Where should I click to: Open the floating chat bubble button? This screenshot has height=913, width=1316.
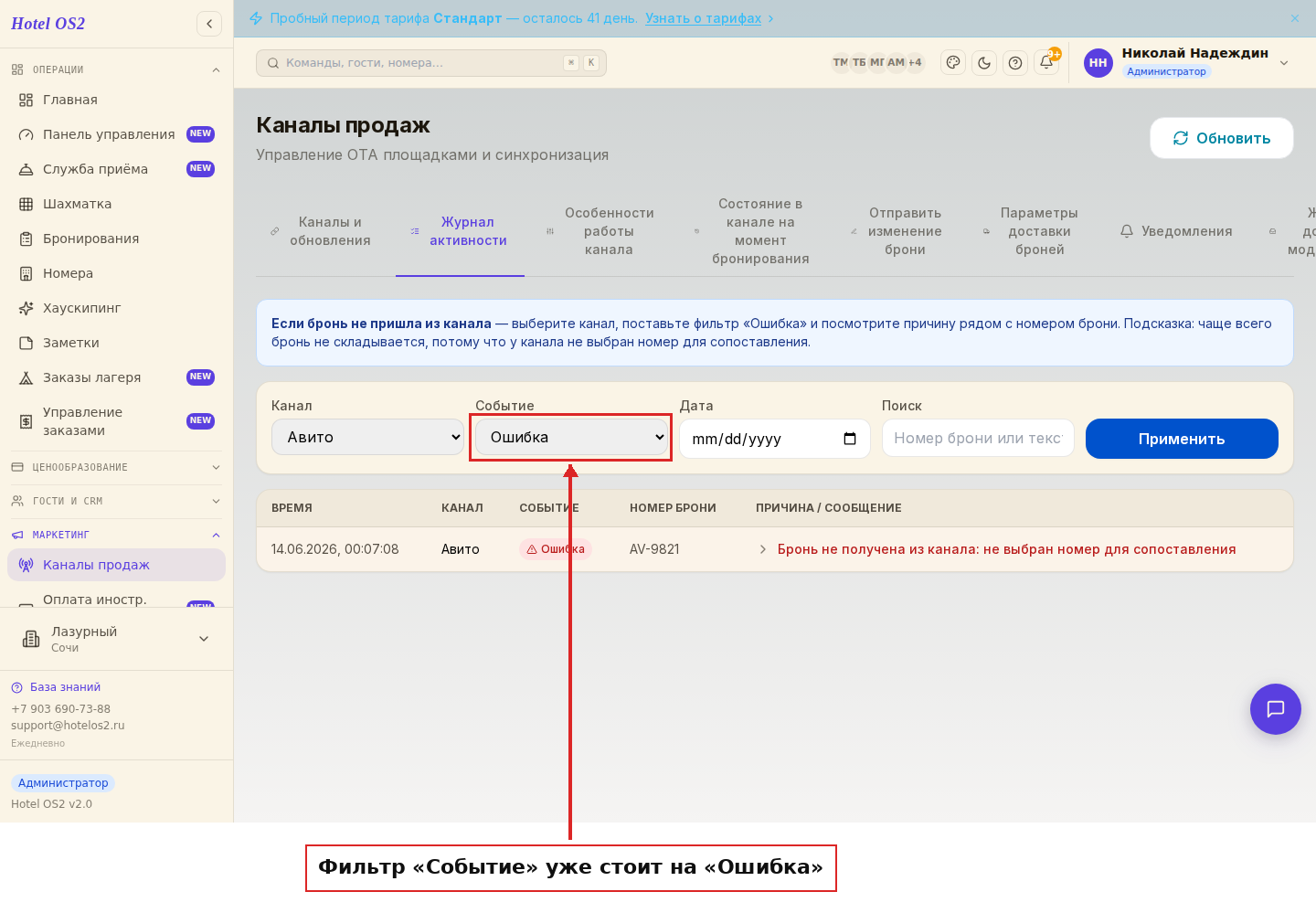tap(1276, 709)
